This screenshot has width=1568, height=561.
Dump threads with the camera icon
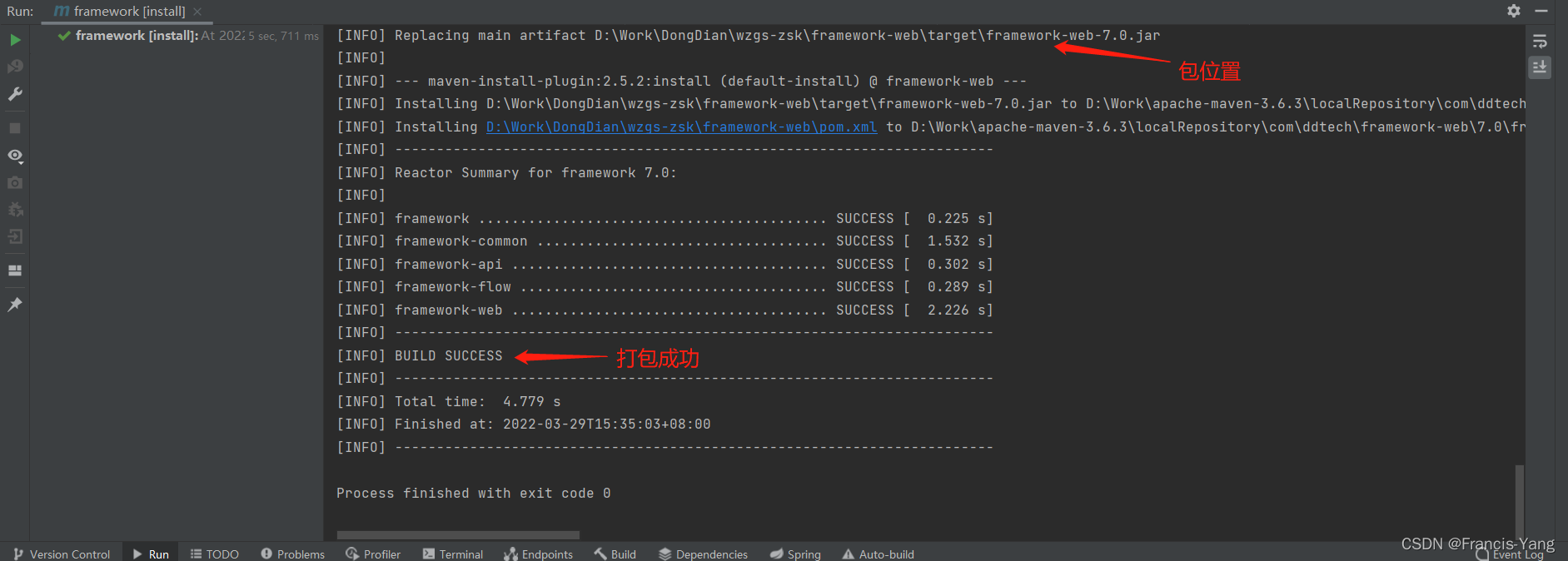(15, 182)
